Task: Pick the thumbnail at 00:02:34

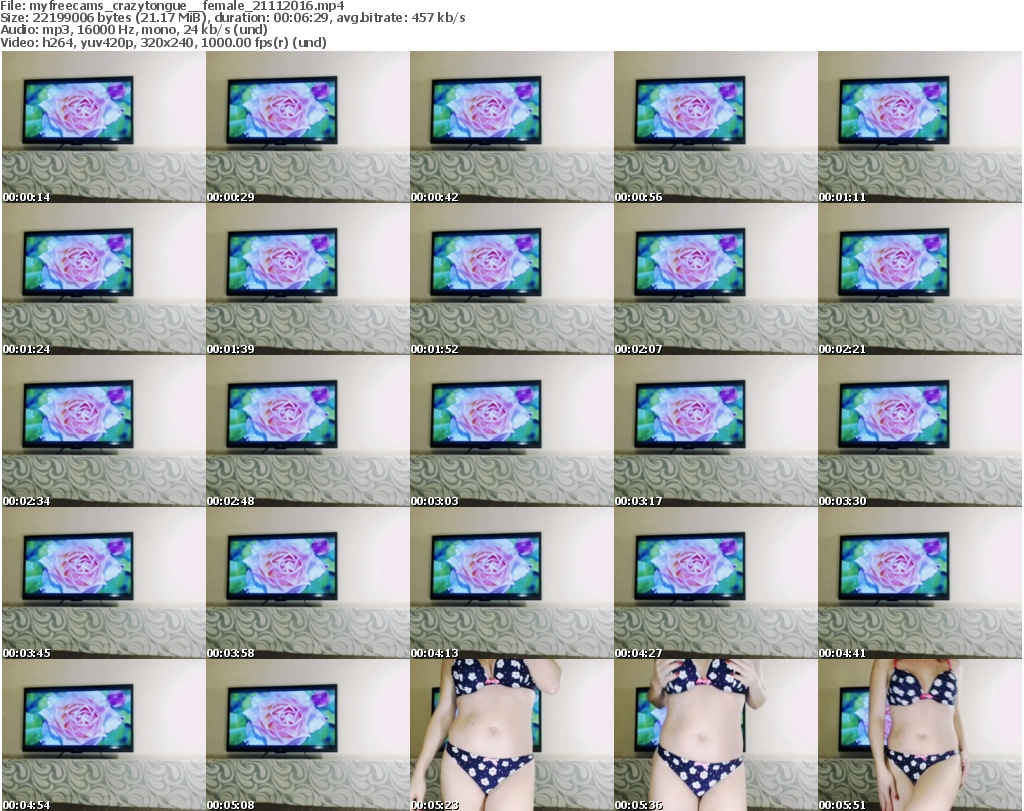Action: pyautogui.click(x=104, y=431)
